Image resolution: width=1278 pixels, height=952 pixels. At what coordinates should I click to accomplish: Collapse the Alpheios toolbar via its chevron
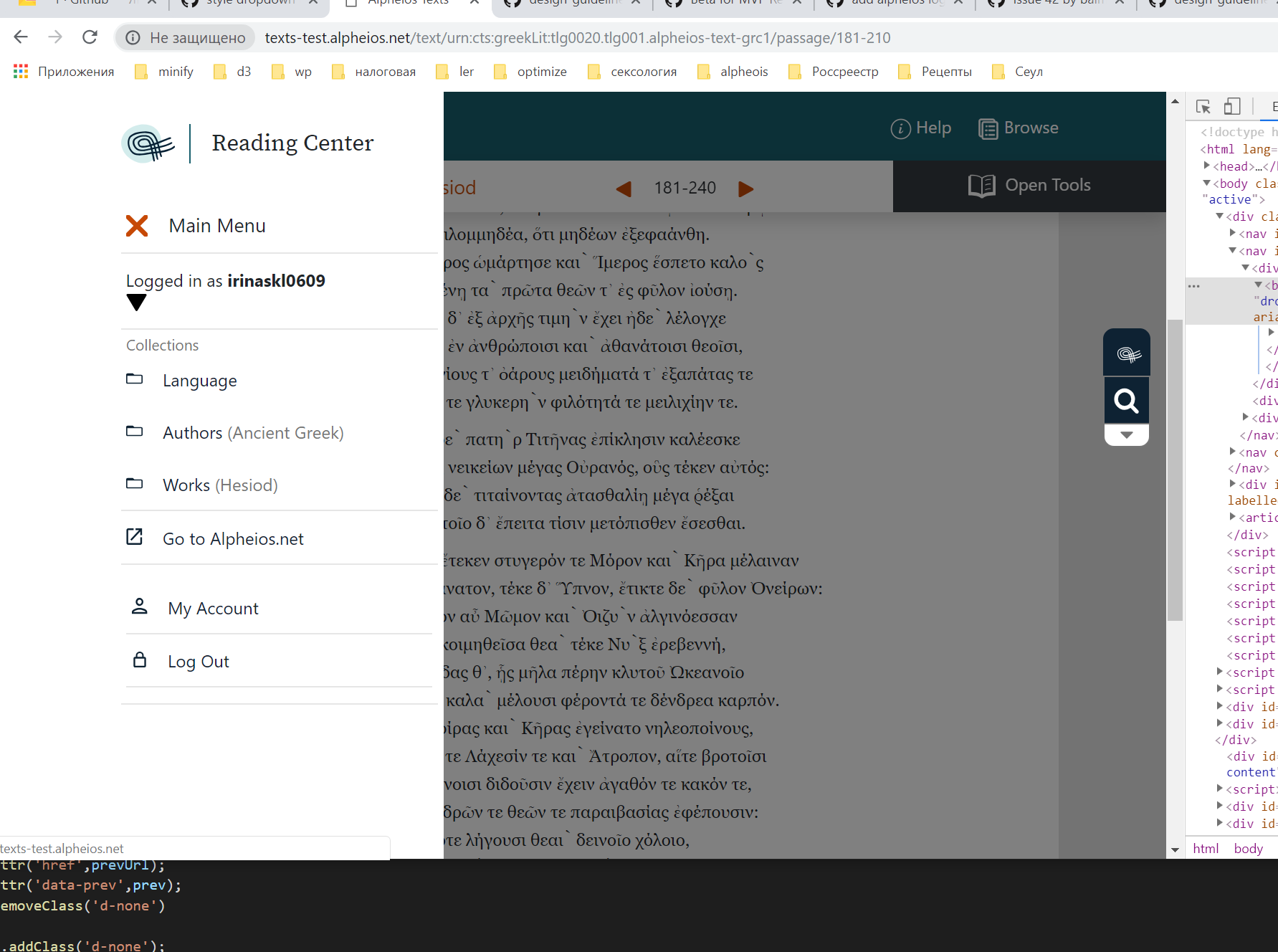[1126, 434]
